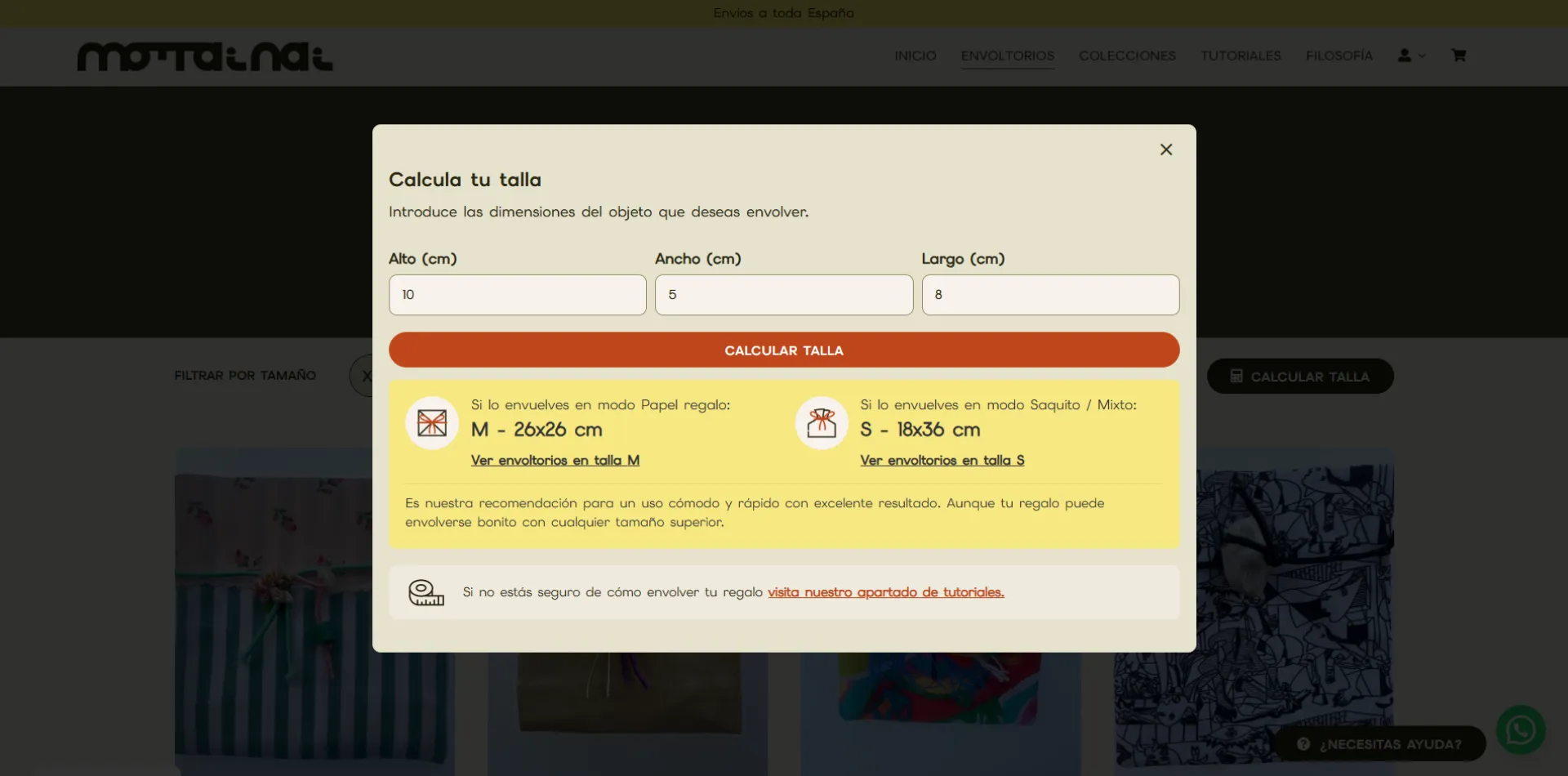This screenshot has width=1568, height=776.
Task: Click the Envíos a toda España banner
Action: tap(784, 13)
